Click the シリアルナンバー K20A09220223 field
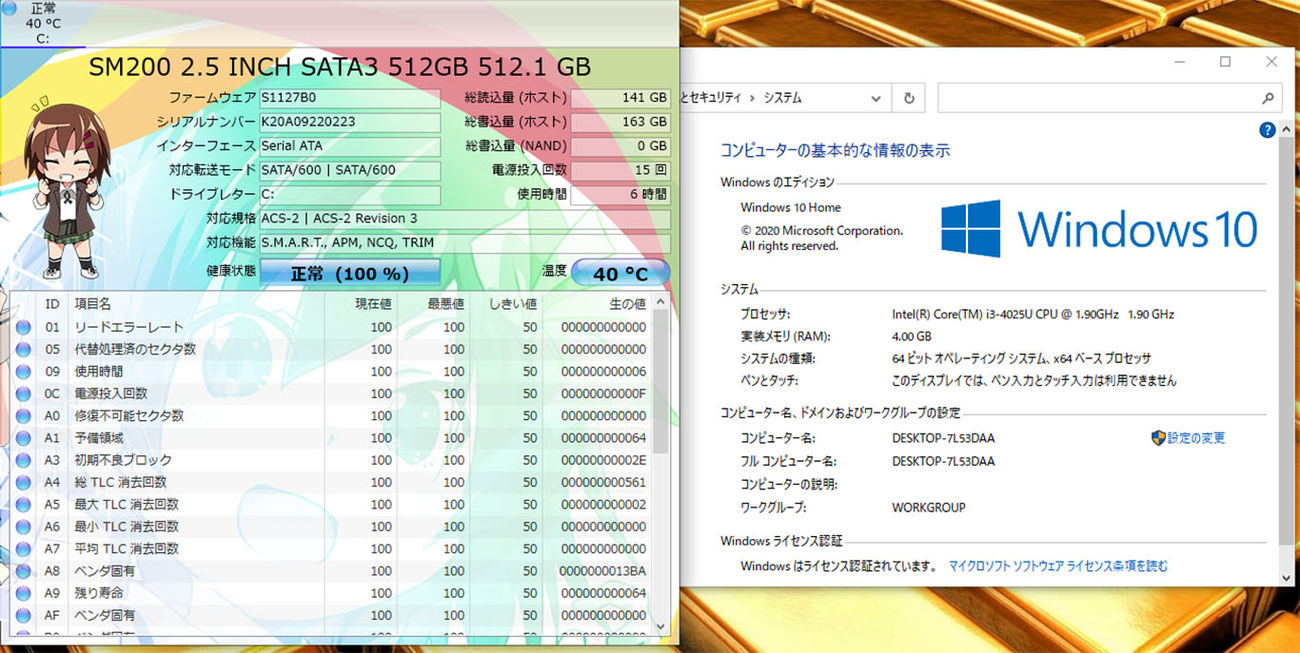The width and height of the screenshot is (1300, 653). [x=350, y=122]
